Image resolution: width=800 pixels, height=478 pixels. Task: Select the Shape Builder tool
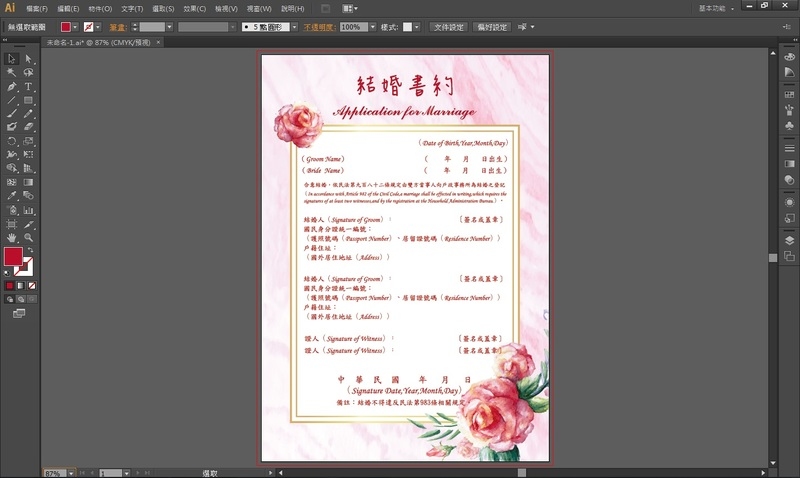click(x=11, y=168)
